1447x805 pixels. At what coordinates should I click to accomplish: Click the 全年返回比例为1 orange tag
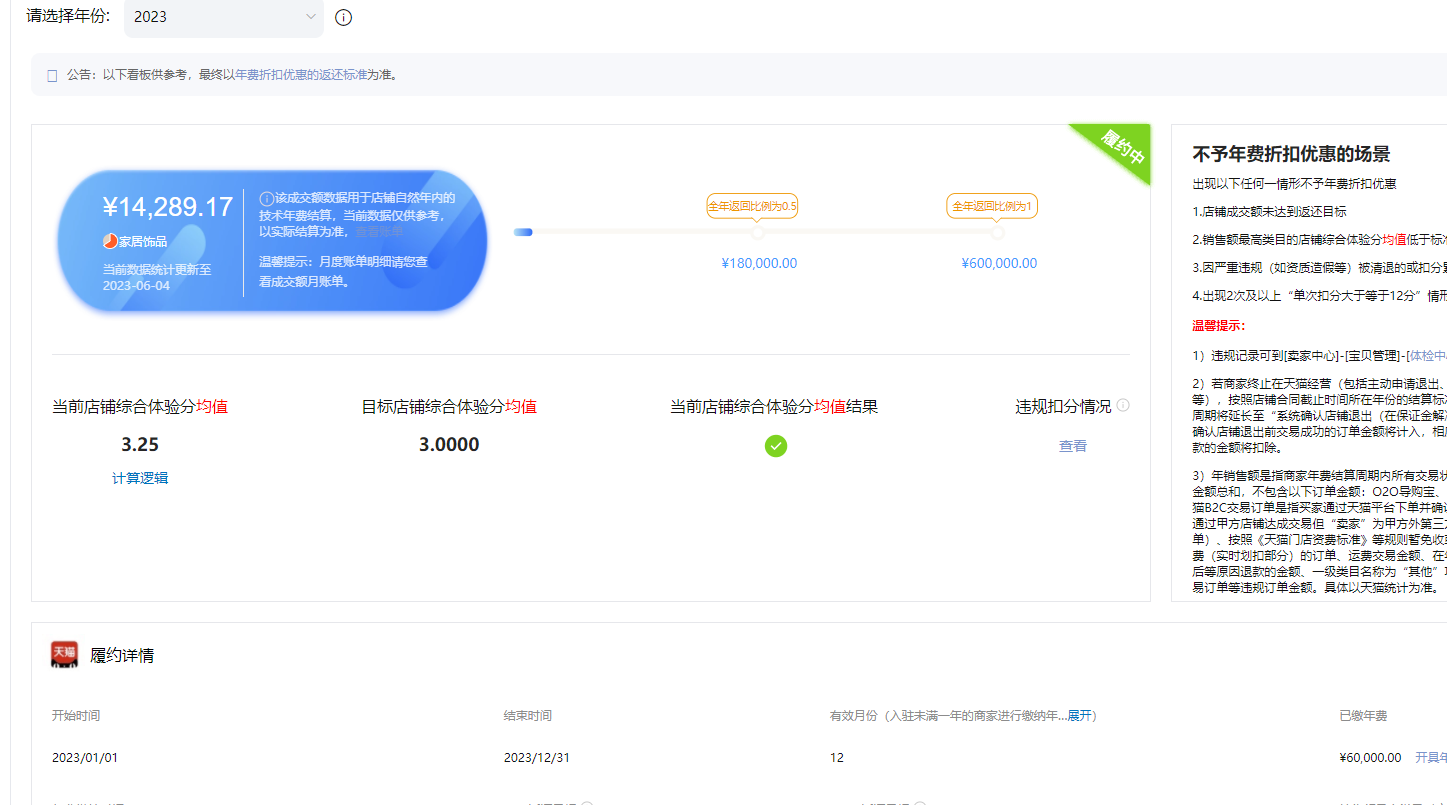pyautogui.click(x=992, y=206)
